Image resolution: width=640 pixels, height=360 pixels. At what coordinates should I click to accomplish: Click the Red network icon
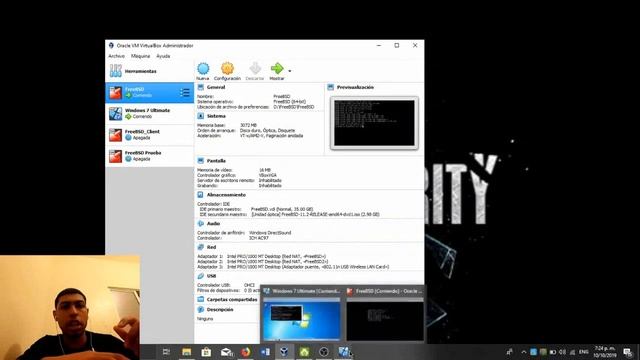tap(200, 247)
